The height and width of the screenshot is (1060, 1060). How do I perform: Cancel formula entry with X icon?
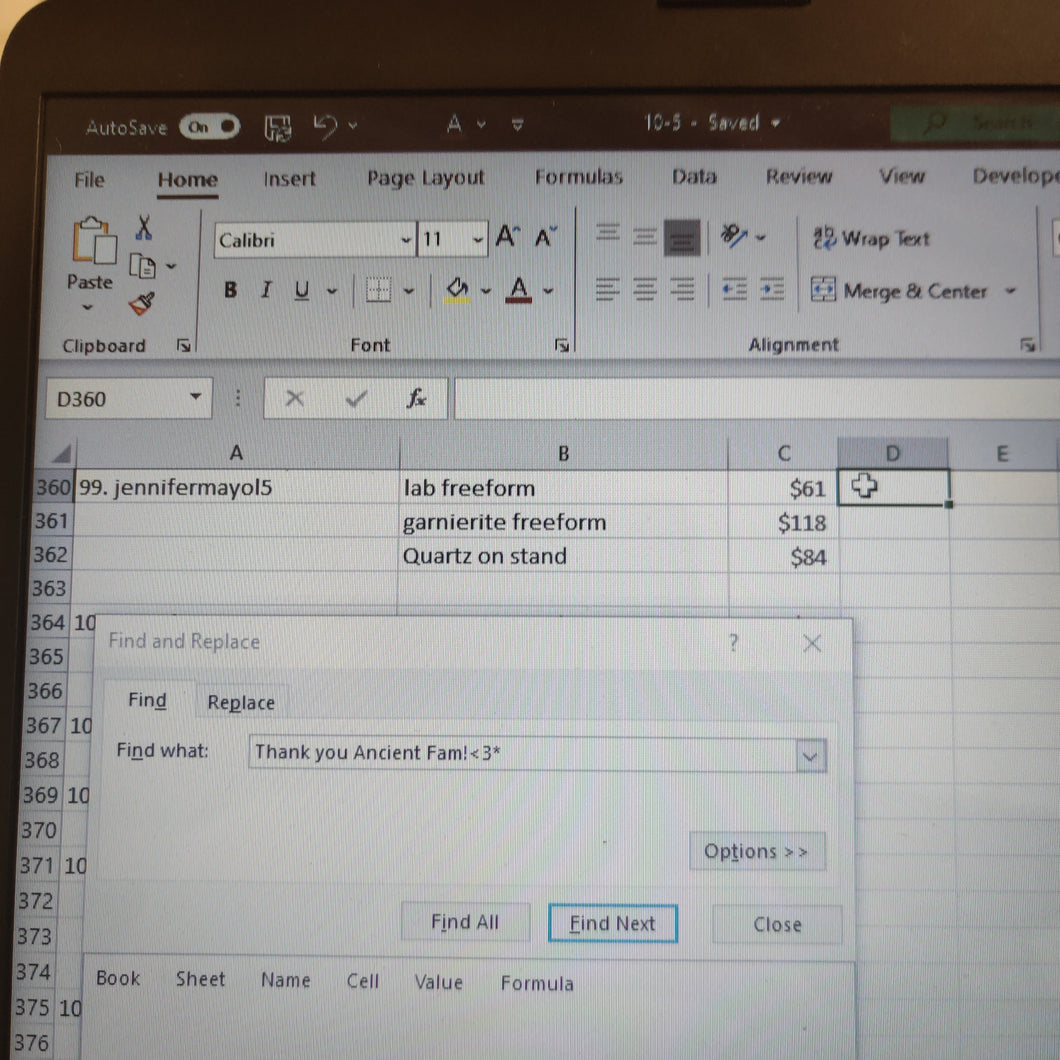[x=294, y=398]
